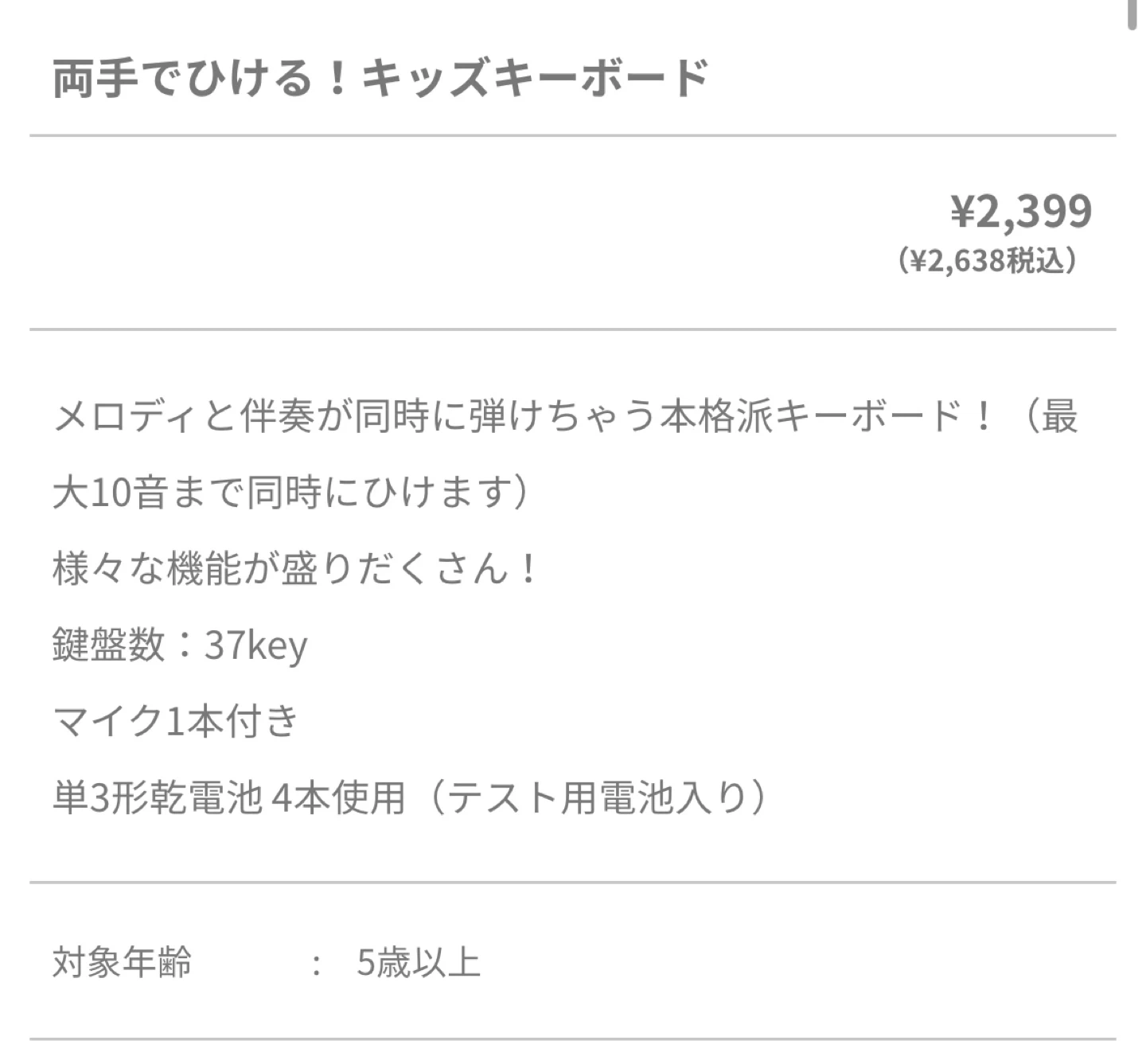Screen dimensions: 1146x1064
Task: Click the age value 5歳以上
Action: click(x=419, y=962)
